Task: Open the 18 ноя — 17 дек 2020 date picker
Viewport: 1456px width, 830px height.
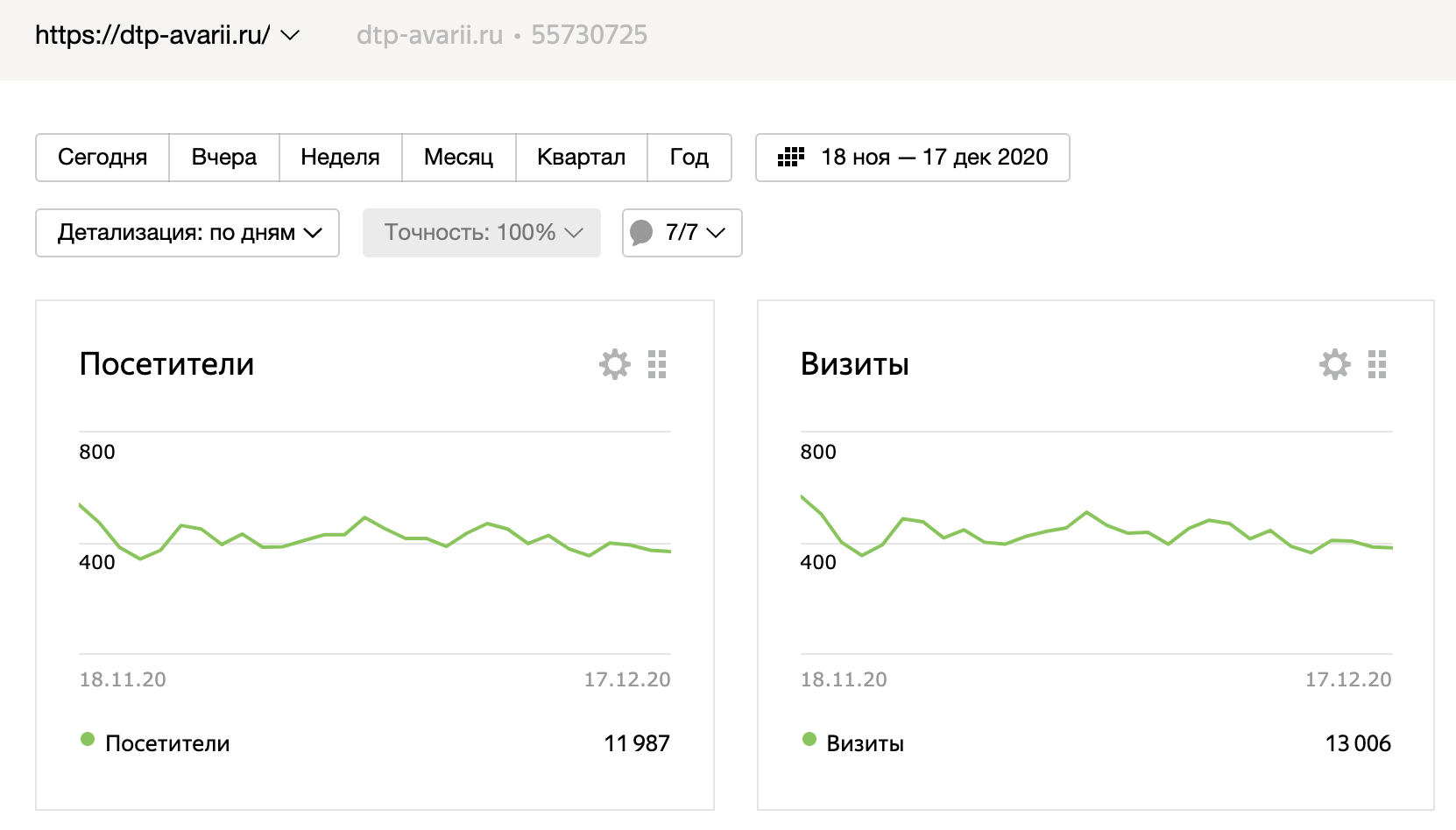Action: pos(933,158)
